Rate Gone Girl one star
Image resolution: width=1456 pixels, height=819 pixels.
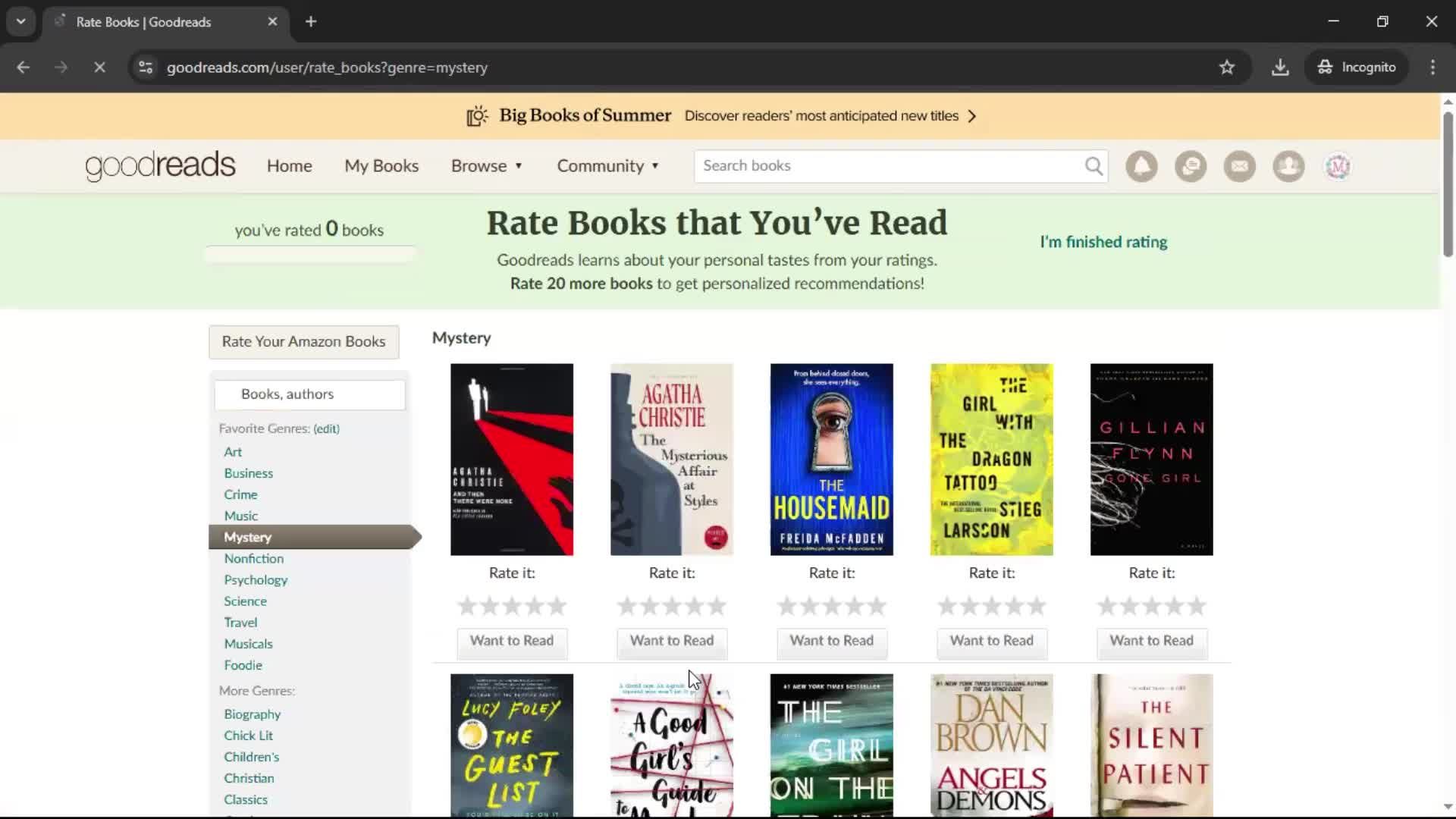pyautogui.click(x=1107, y=607)
